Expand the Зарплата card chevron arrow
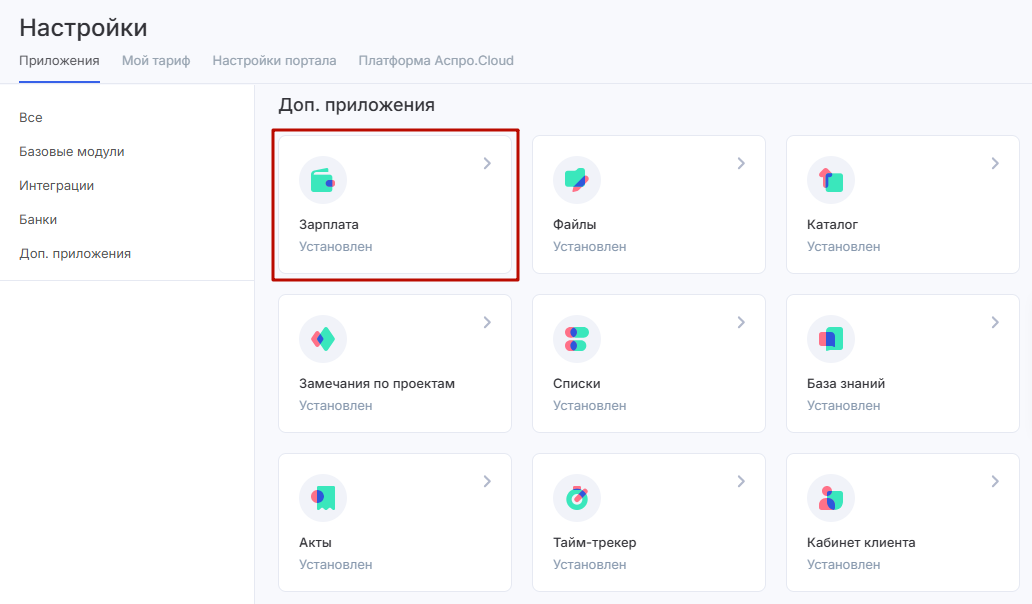 [487, 163]
